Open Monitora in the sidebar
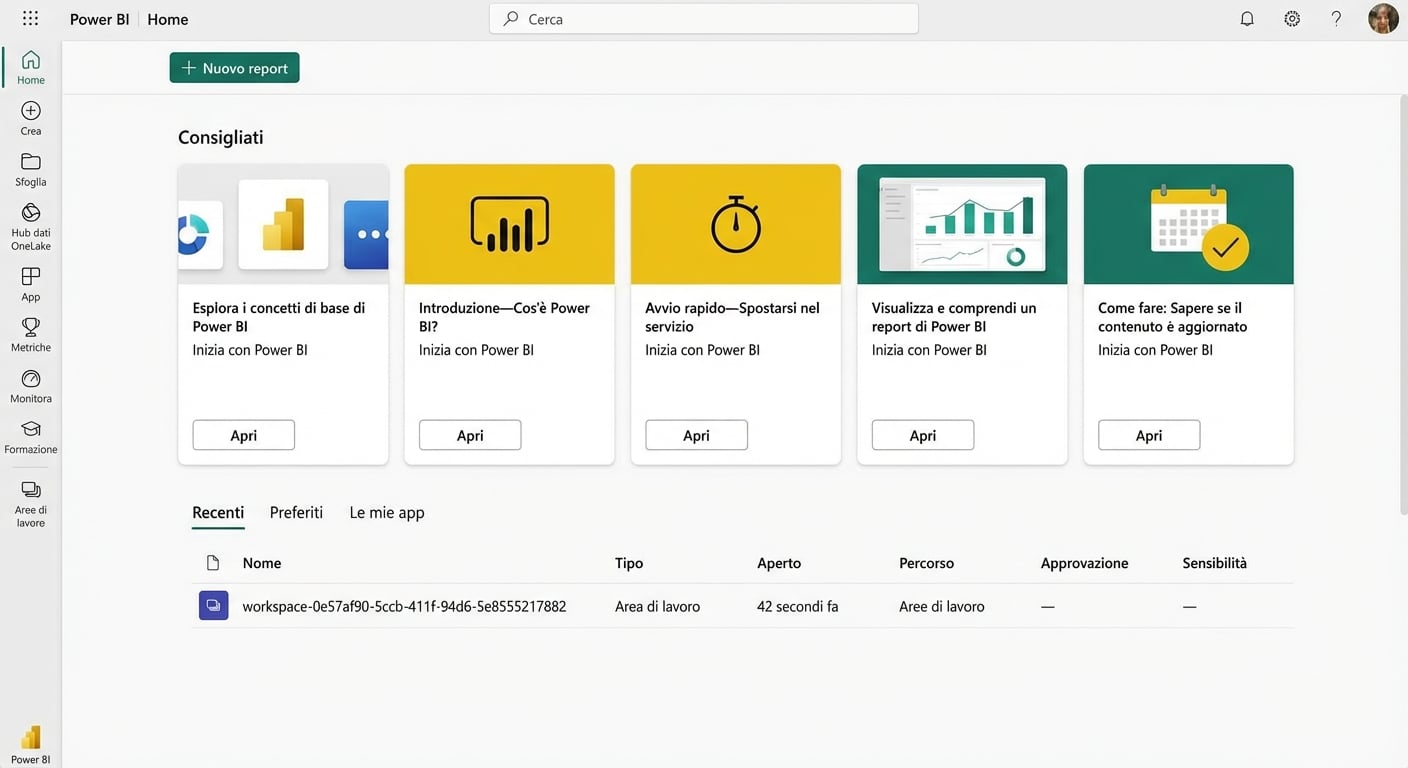 31,386
